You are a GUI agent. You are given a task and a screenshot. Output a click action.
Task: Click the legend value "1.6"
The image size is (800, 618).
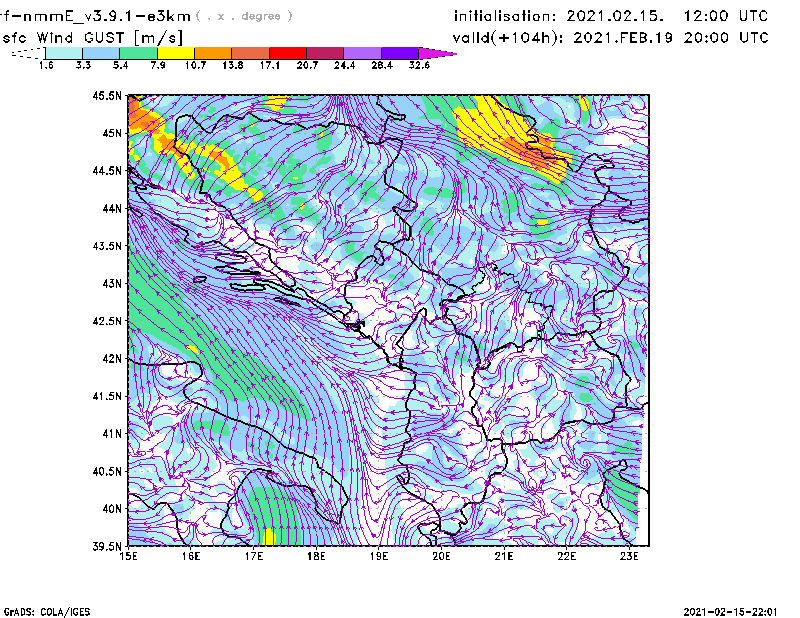[46, 65]
